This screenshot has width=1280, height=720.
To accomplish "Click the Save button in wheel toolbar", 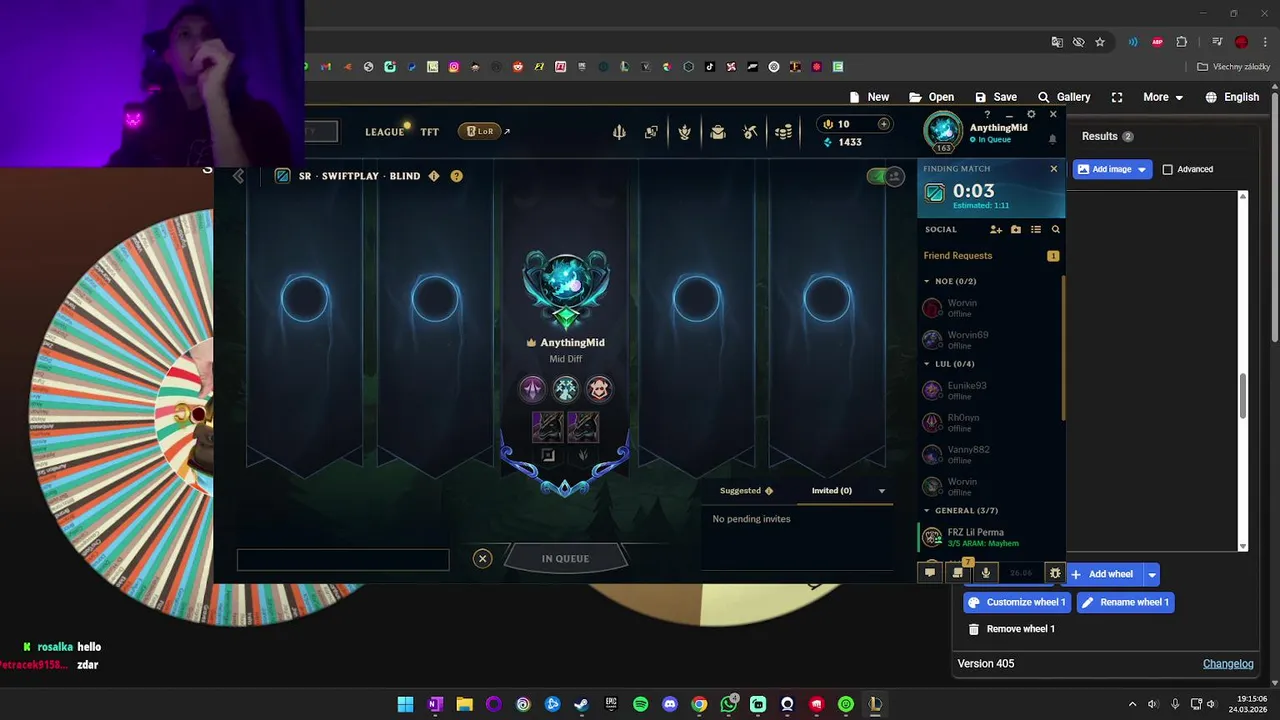I will click(x=996, y=97).
